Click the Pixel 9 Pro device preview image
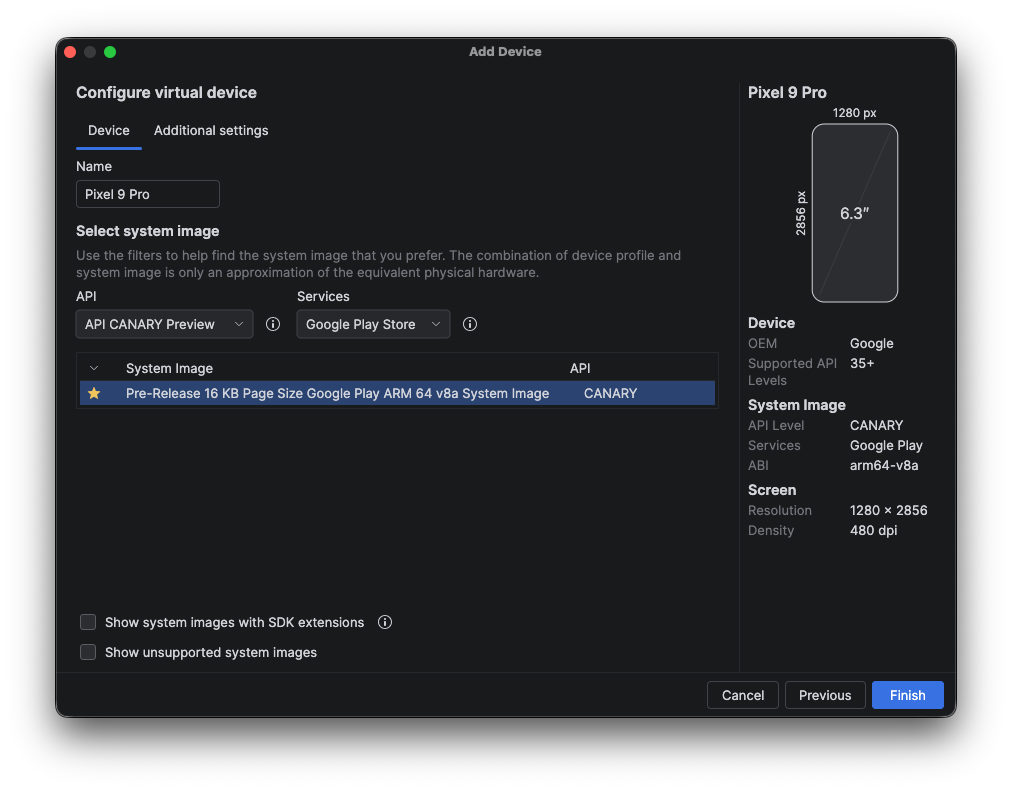Viewport: 1012px width, 791px height. pos(855,213)
